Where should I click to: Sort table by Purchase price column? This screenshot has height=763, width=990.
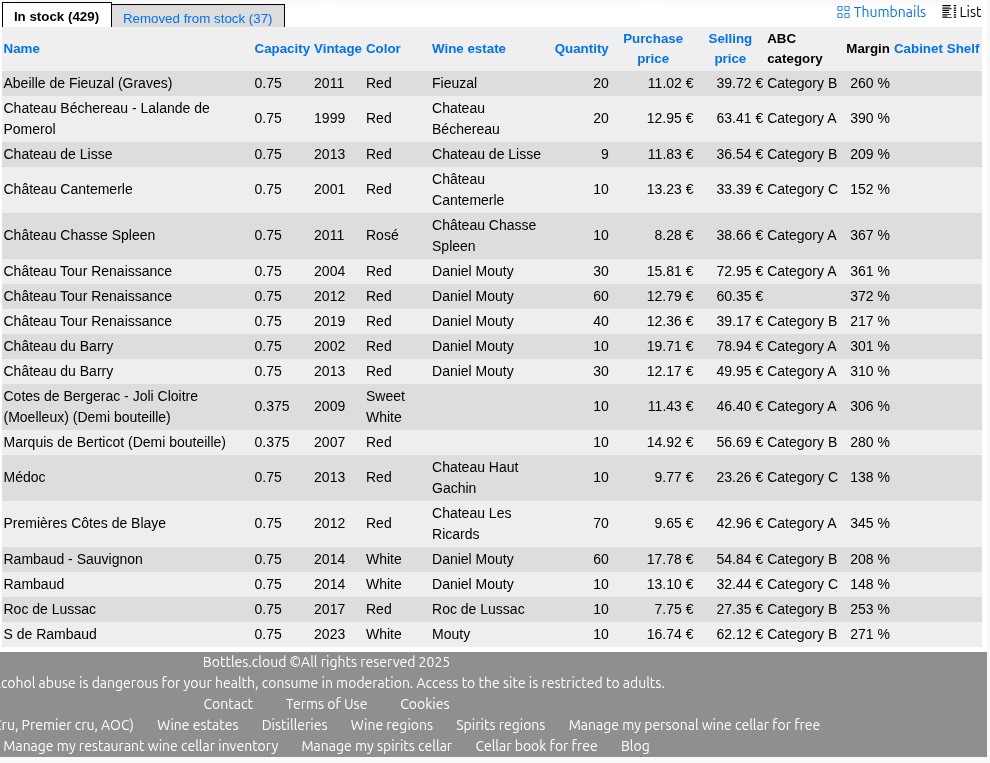[x=653, y=48]
